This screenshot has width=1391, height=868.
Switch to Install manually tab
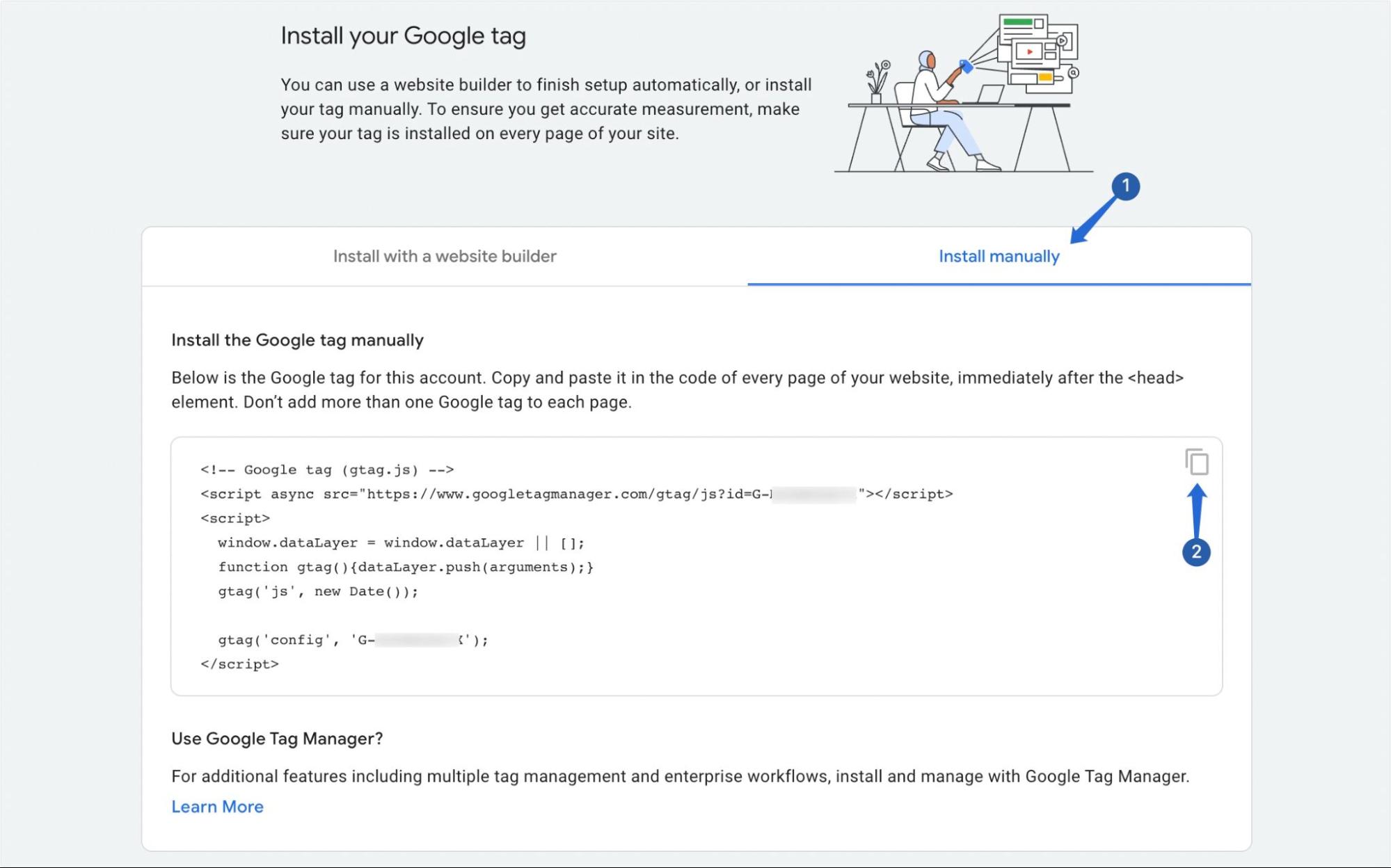999,256
